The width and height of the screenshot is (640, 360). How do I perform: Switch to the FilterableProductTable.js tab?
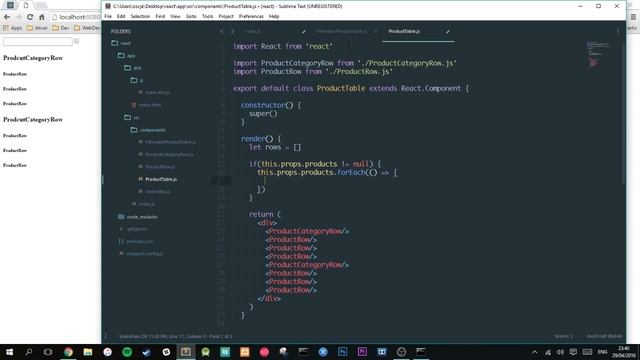pos(342,31)
